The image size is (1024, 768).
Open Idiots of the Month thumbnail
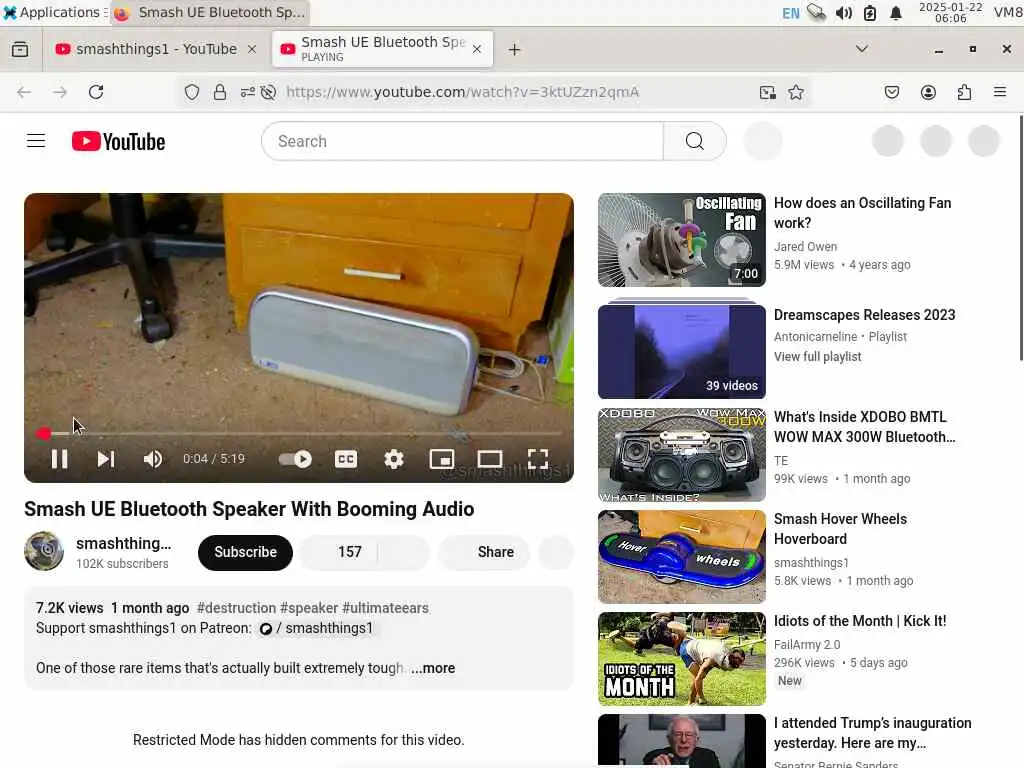pos(682,658)
